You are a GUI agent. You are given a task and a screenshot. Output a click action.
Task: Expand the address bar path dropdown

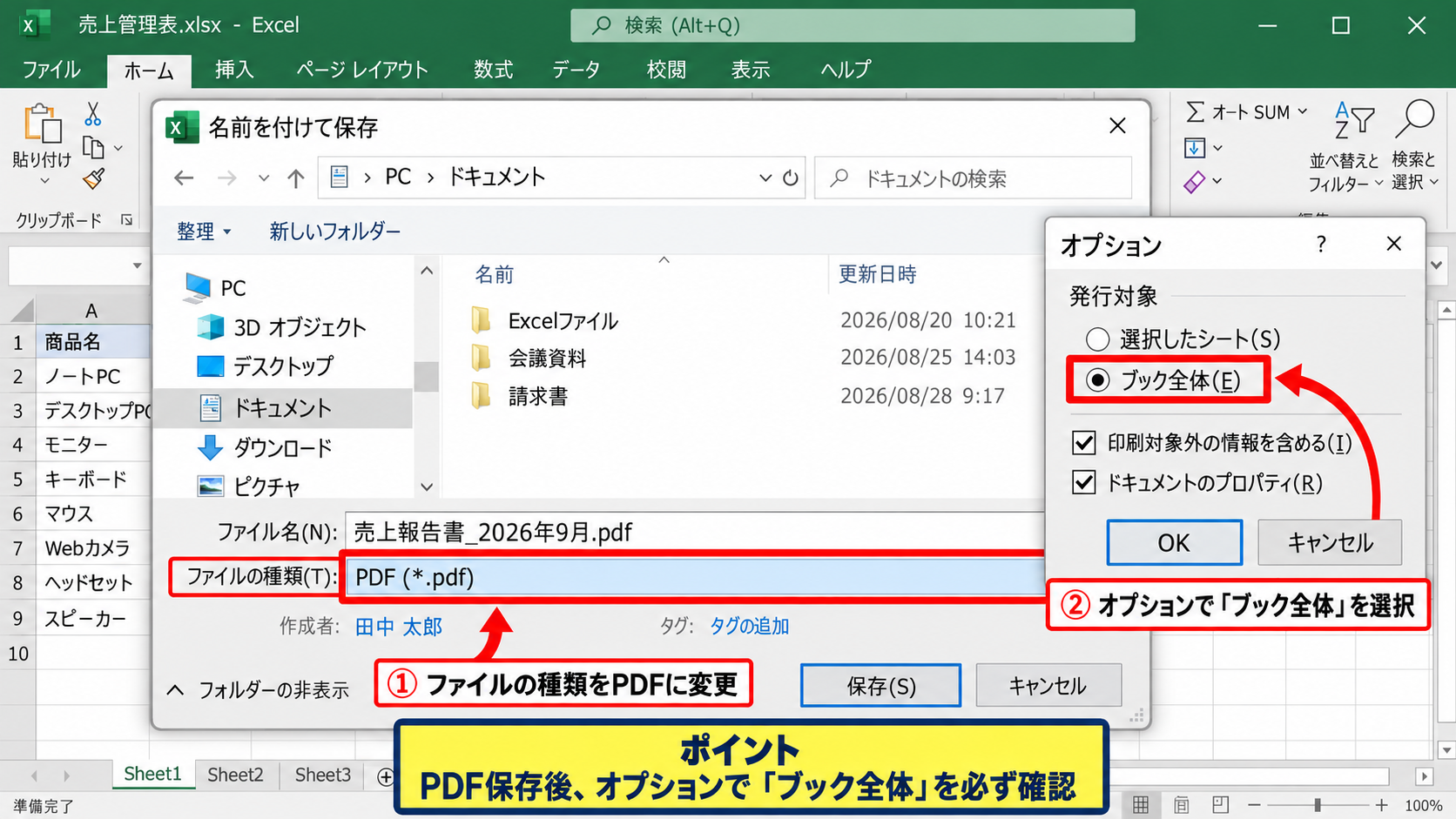coord(765,178)
